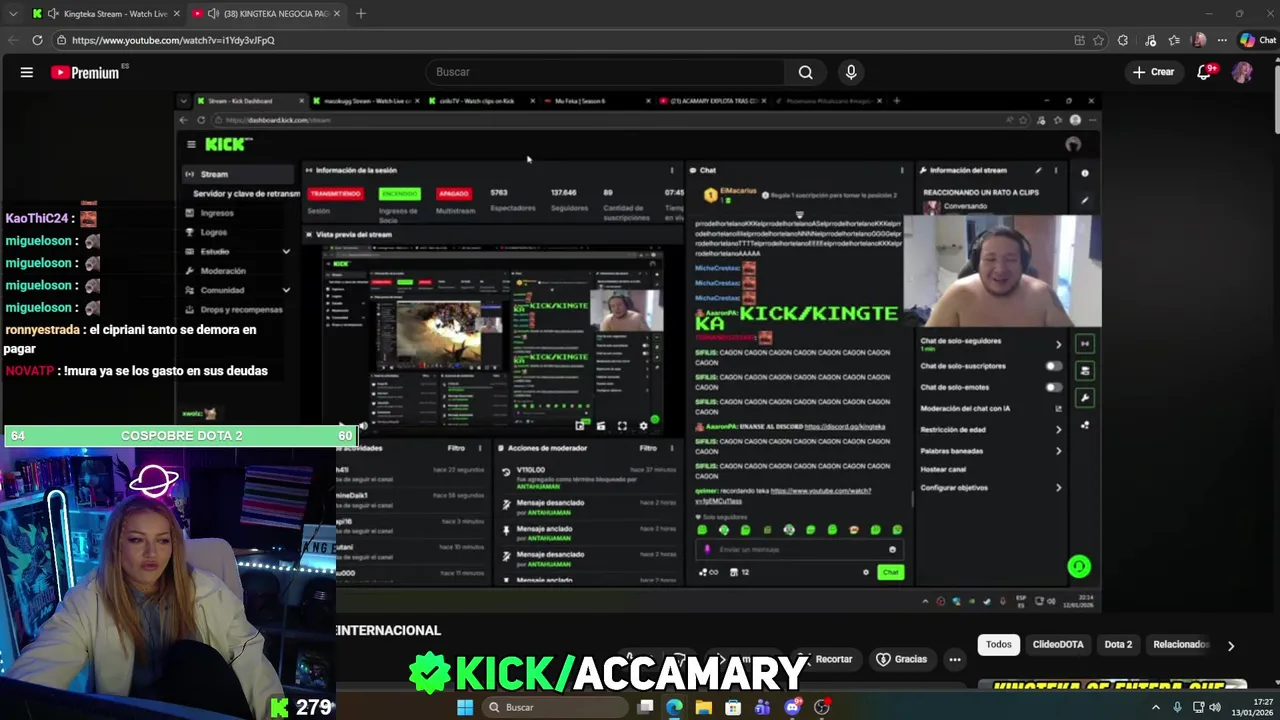
Task: Toggle sound on the KINGTEKA NEGOCIA YouTube tab
Action: click(212, 13)
